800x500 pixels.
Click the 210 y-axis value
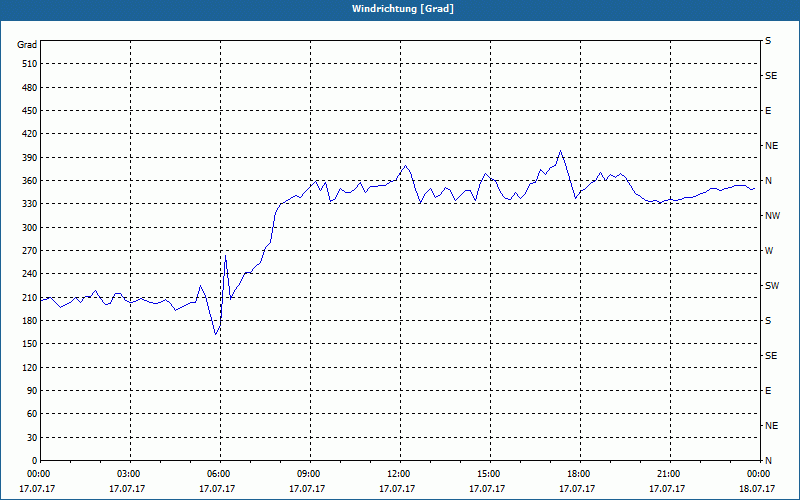[30, 297]
